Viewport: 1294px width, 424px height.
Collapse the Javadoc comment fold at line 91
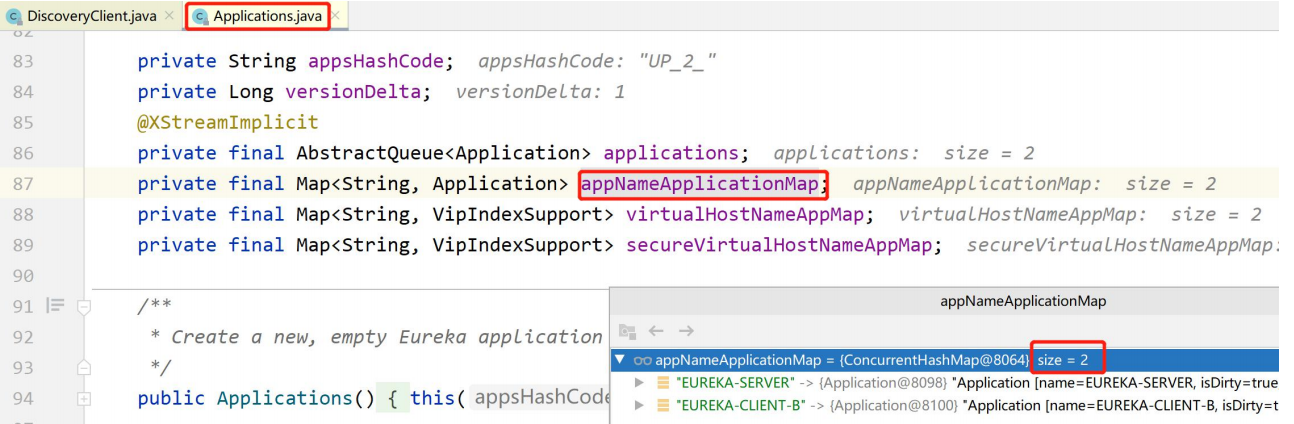click(x=85, y=308)
